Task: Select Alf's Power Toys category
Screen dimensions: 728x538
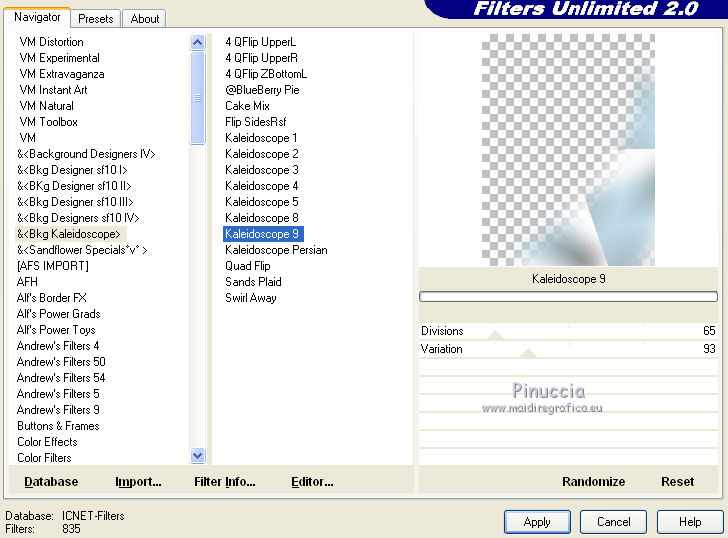Action: point(56,330)
